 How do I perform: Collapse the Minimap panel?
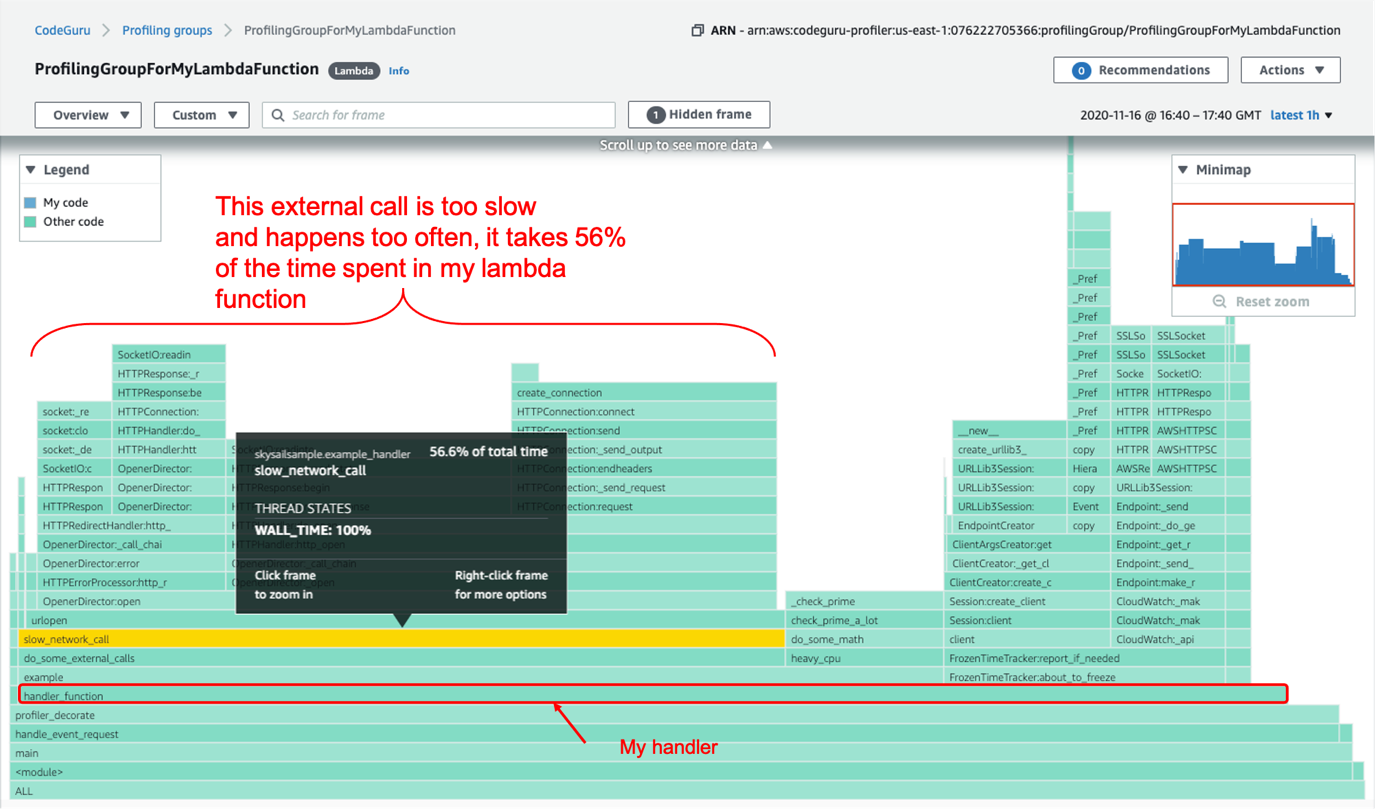pyautogui.click(x=1185, y=168)
